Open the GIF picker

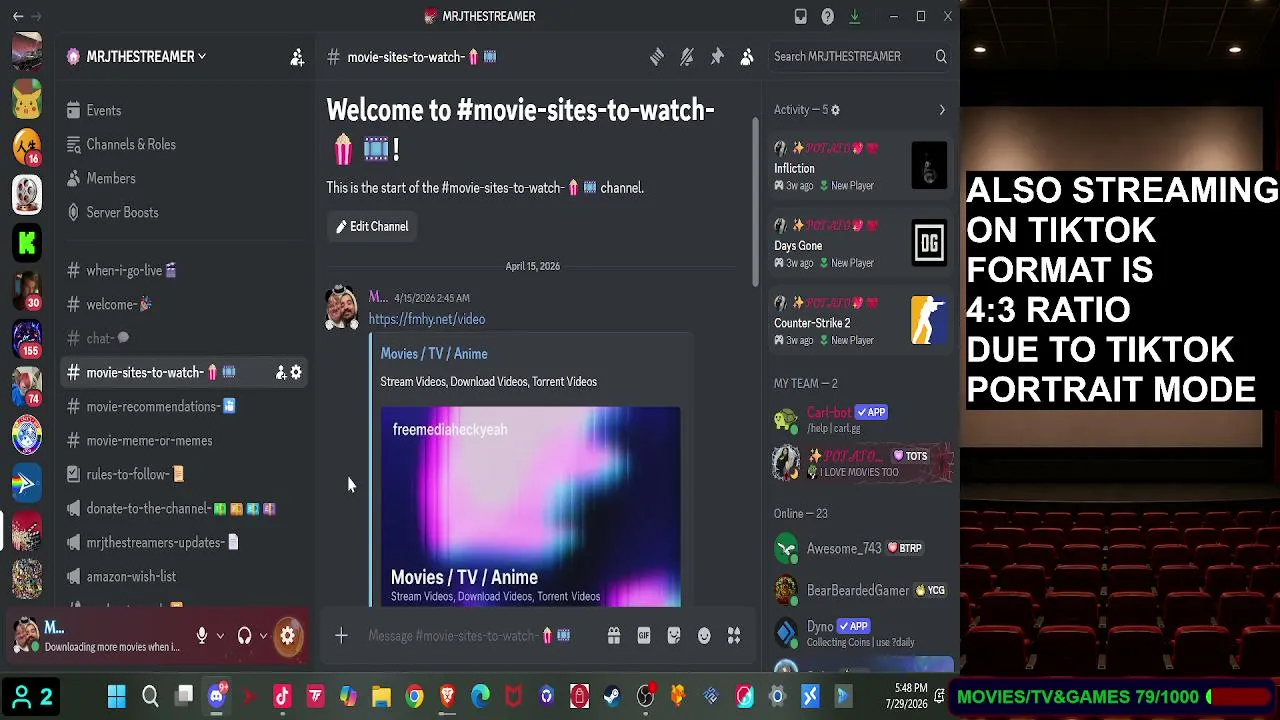click(x=644, y=636)
